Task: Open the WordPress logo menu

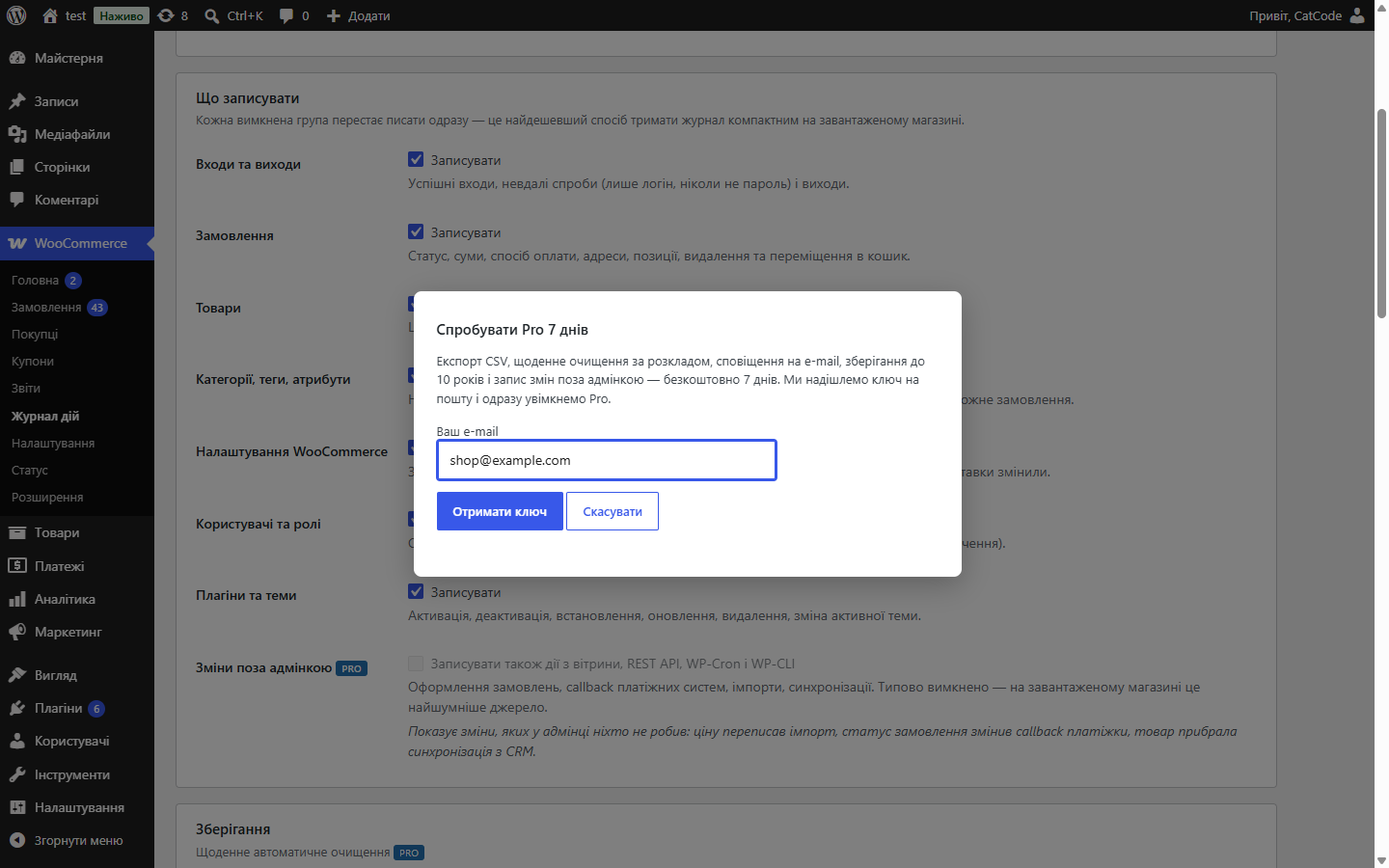Action: [16, 15]
